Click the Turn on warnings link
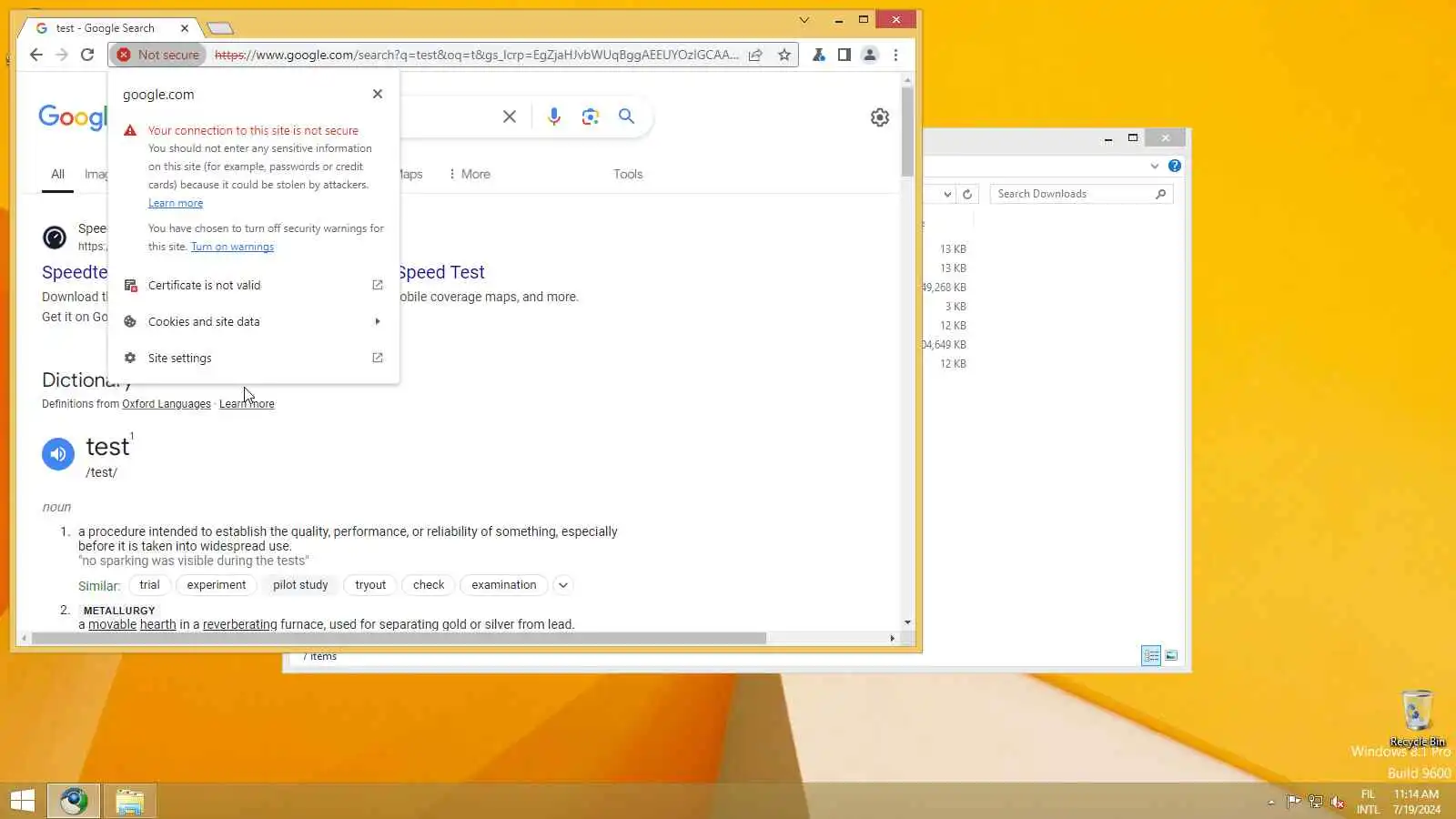Image resolution: width=1456 pixels, height=819 pixels. [232, 247]
